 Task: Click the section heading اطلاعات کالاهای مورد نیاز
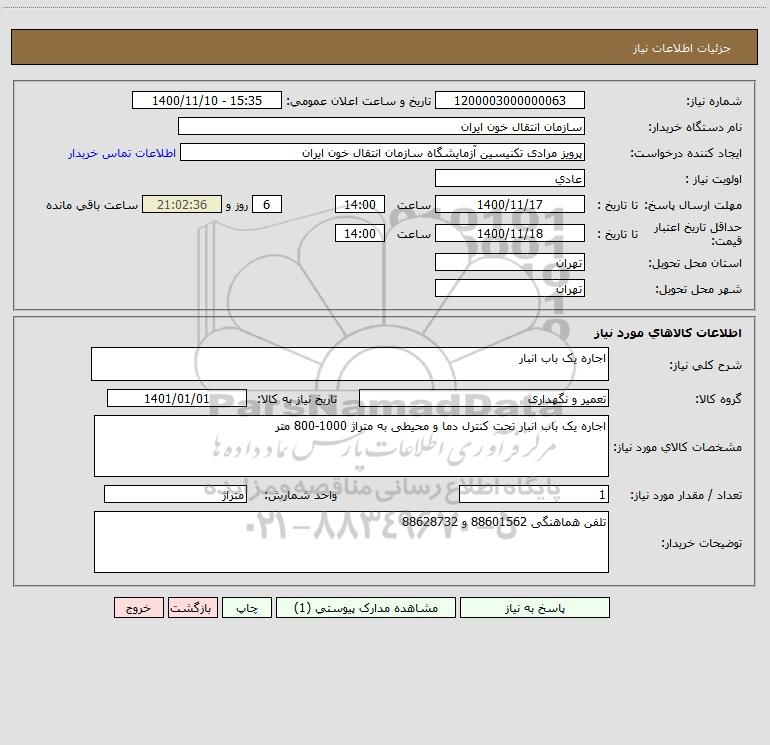(x=668, y=333)
